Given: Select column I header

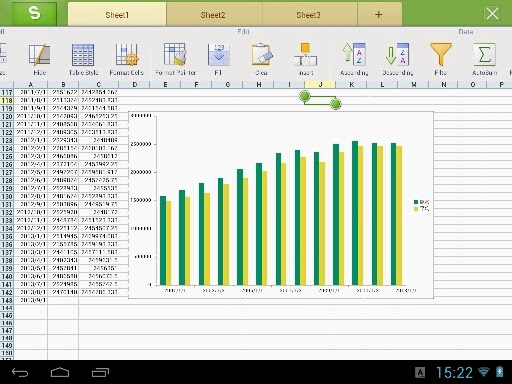Looking at the screenshot, I should tap(289, 84).
